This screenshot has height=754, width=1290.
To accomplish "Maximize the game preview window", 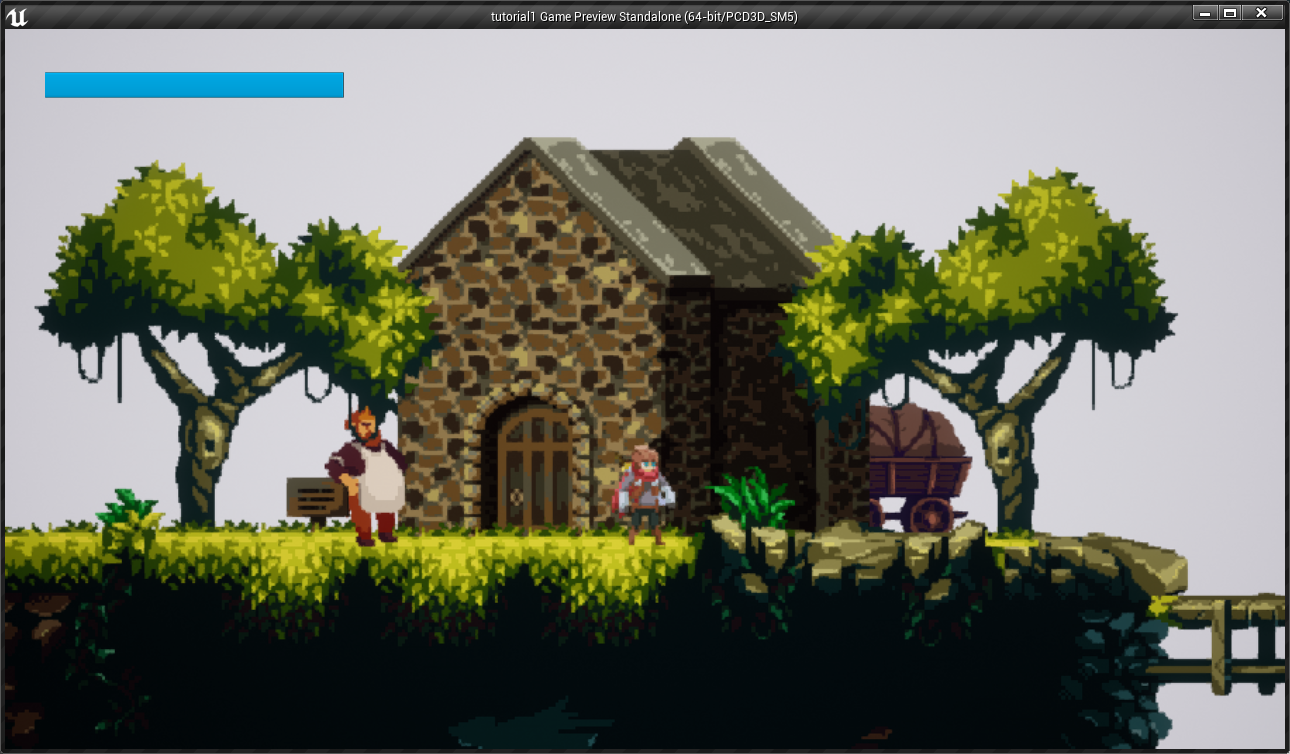I will [1230, 12].
